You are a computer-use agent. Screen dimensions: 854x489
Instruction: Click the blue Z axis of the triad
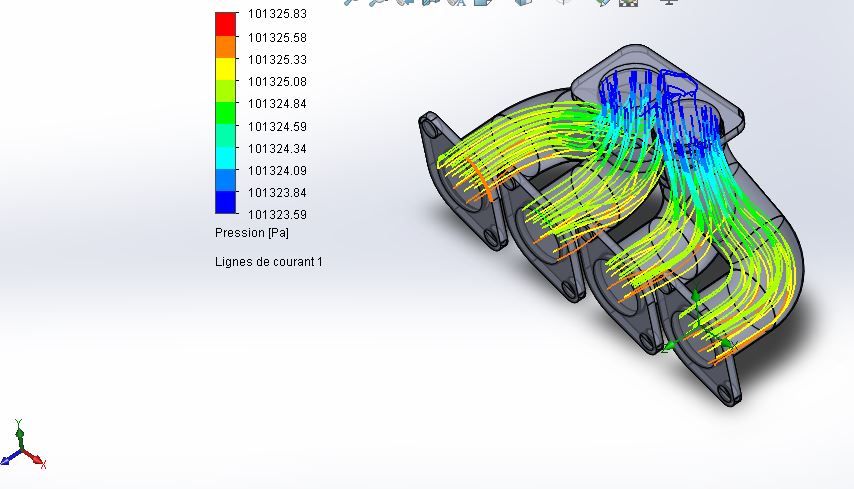click(x=9, y=457)
